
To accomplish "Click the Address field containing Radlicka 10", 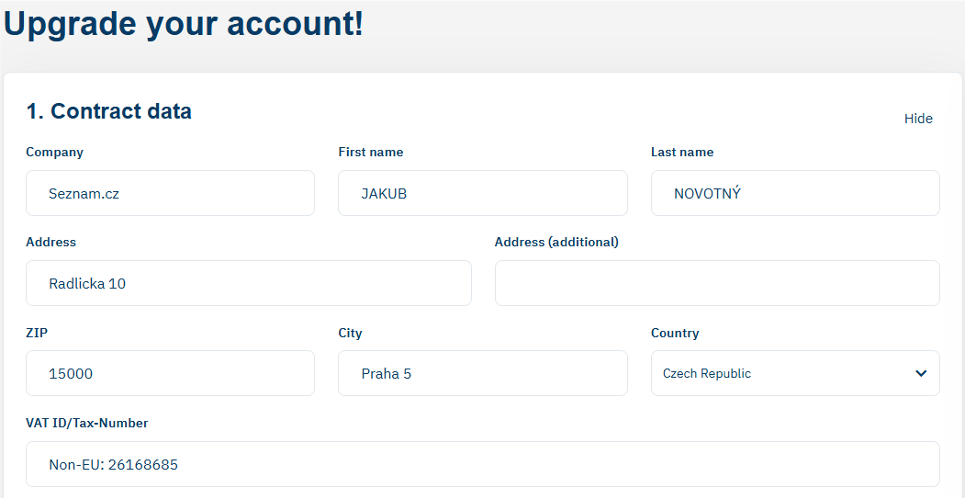I will 248,283.
